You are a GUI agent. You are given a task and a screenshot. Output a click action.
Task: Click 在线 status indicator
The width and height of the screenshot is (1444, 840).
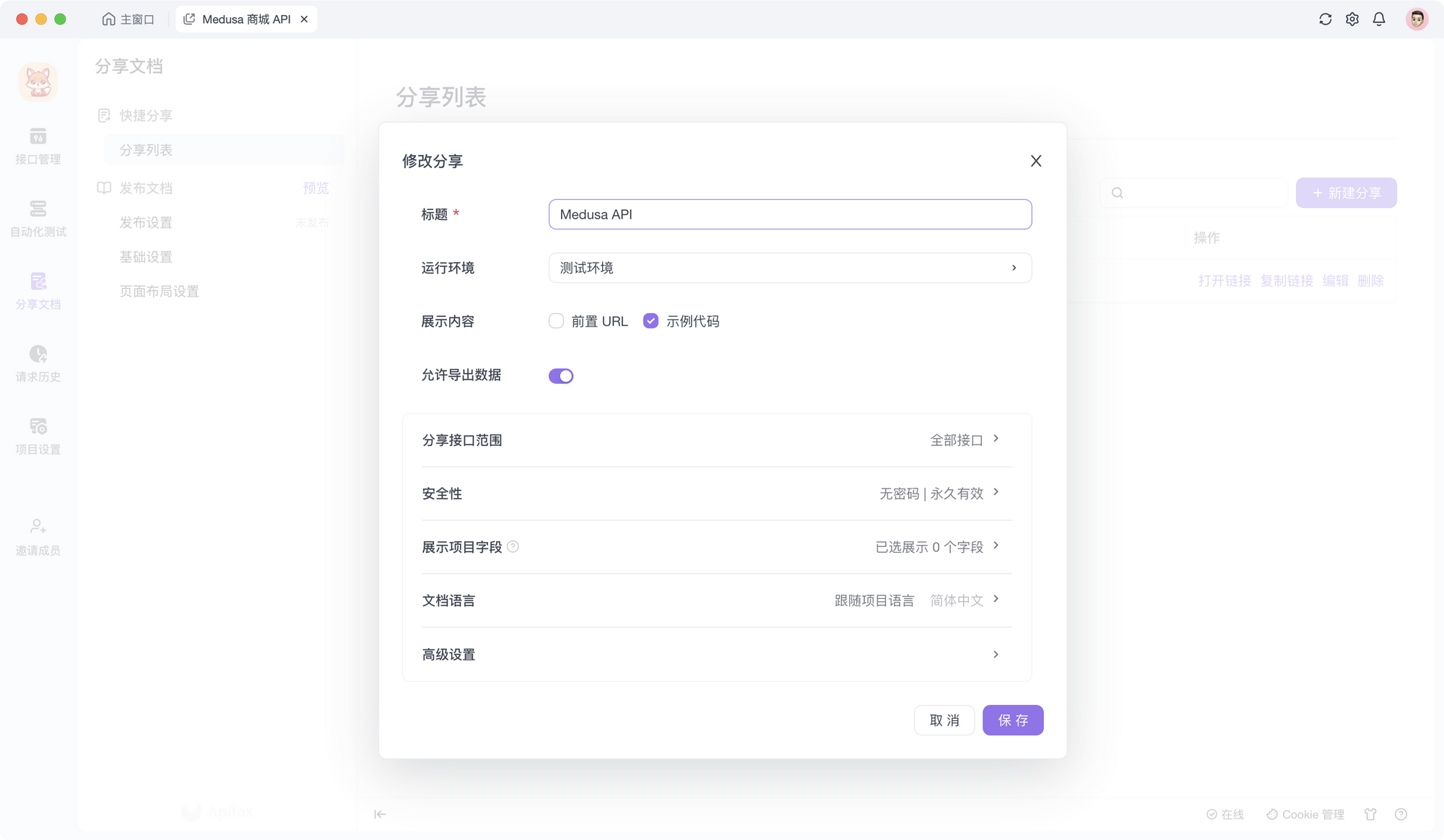[1225, 814]
